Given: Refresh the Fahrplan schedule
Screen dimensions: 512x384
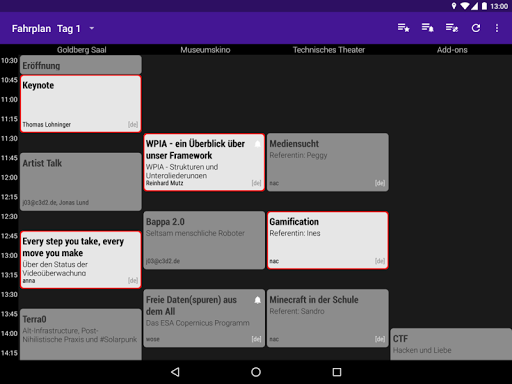Looking at the screenshot, I should pyautogui.click(x=476, y=28).
